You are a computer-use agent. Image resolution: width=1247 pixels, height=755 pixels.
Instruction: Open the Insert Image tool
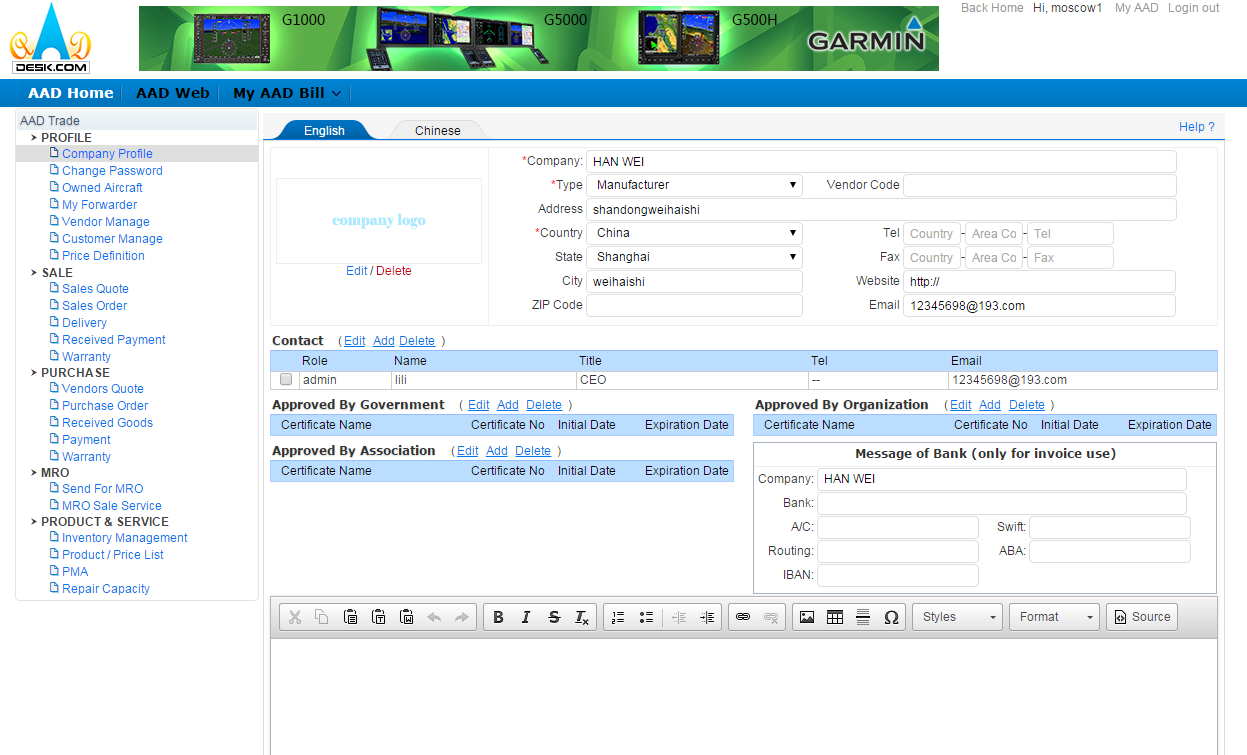(807, 617)
